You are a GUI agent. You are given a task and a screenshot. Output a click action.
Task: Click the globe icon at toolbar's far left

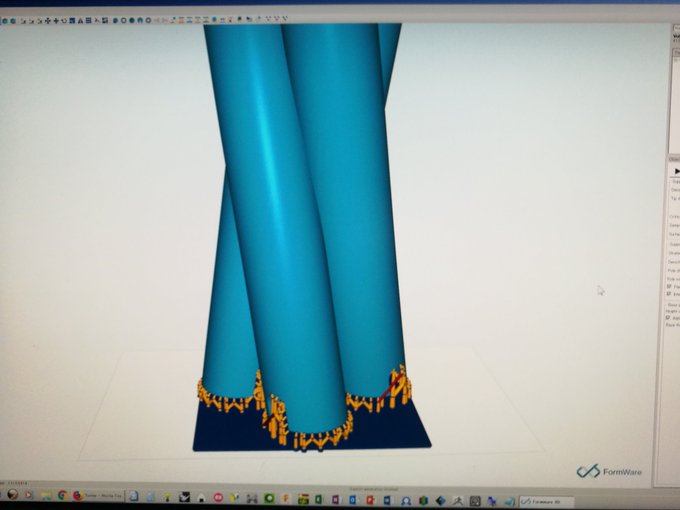(x=5, y=20)
